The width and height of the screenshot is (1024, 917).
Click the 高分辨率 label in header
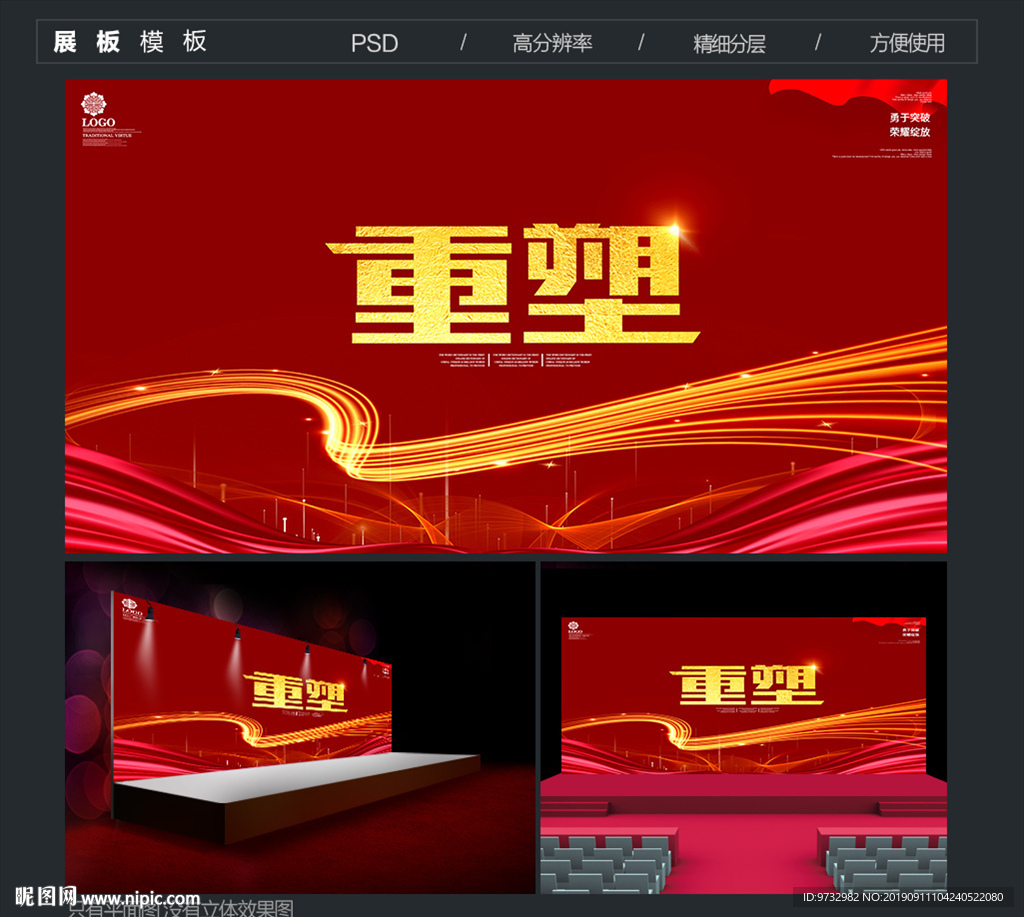click(552, 43)
